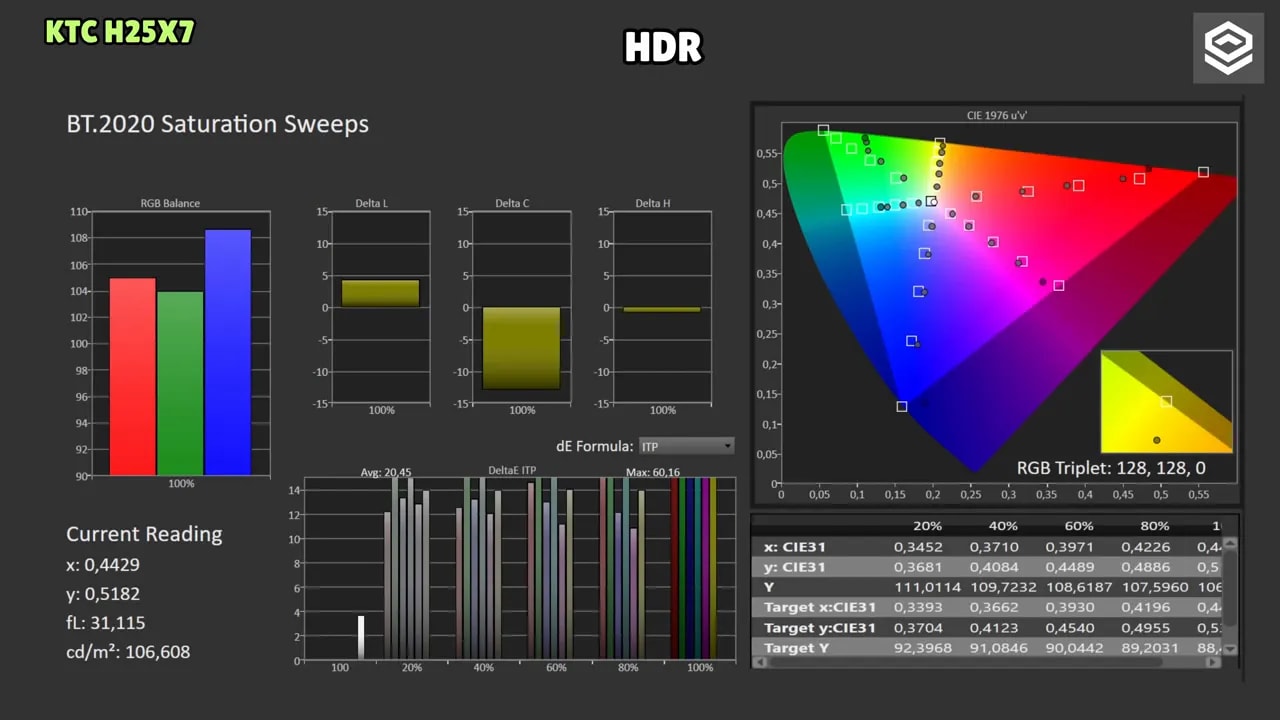This screenshot has height=720, width=1280.
Task: Click the fL: 31,115 reading
Action: point(106,623)
